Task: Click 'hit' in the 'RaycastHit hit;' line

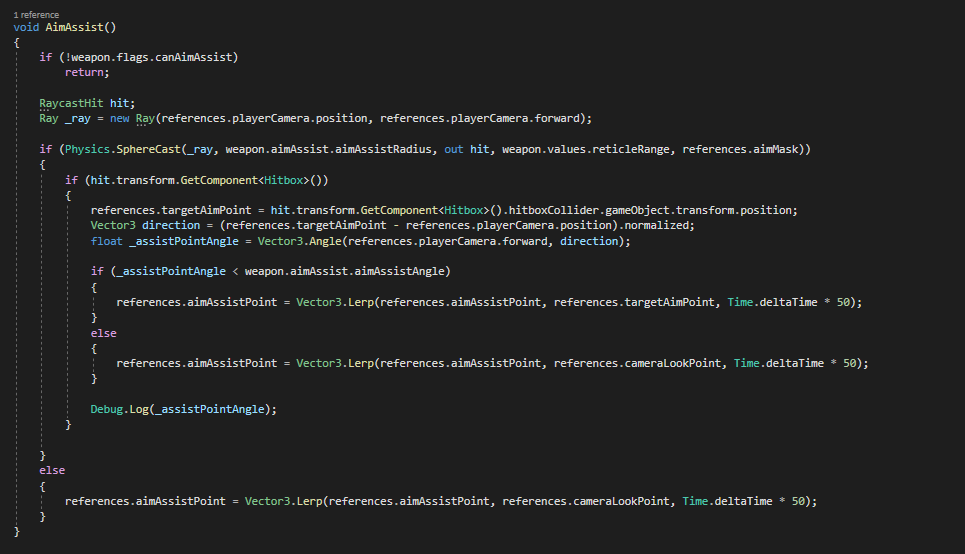Action: (119, 103)
